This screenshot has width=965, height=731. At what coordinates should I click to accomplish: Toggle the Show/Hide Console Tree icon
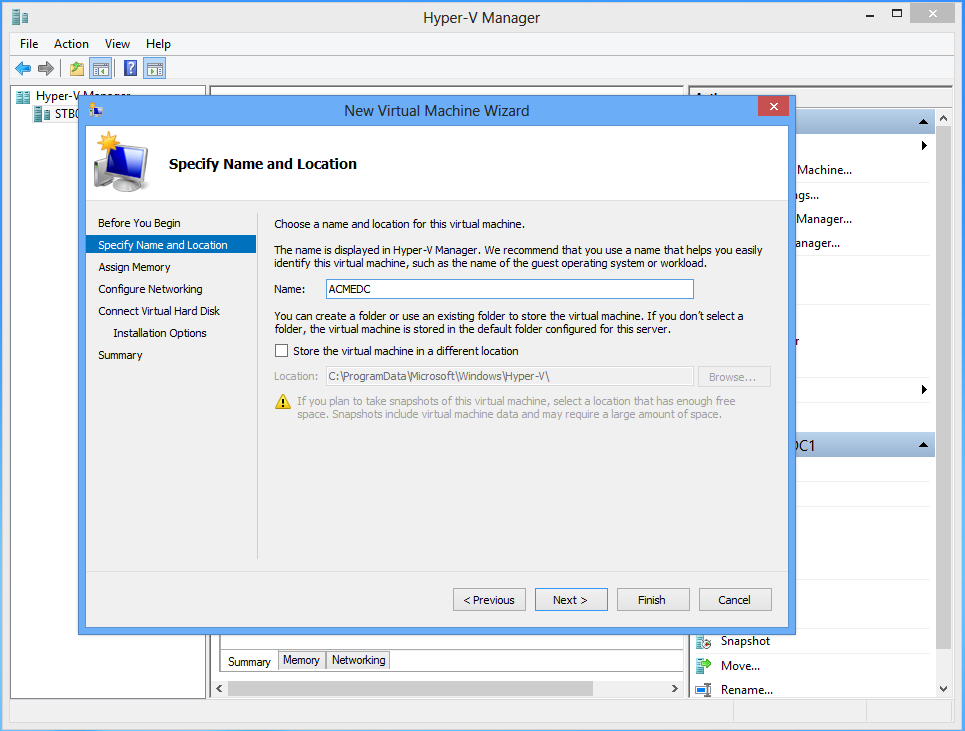(100, 68)
